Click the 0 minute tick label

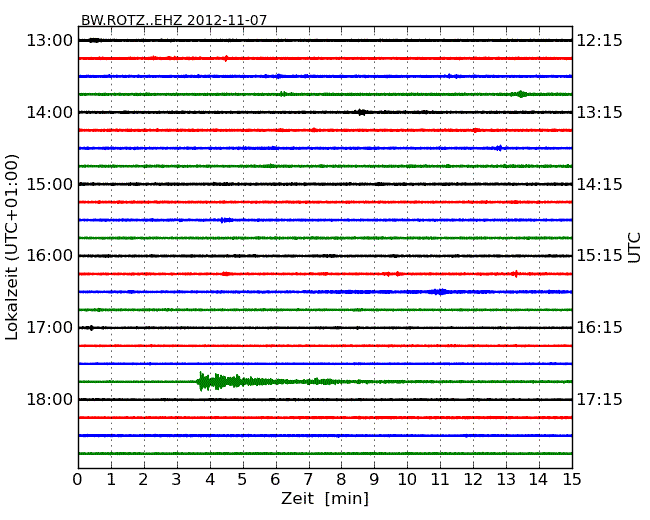click(78, 480)
